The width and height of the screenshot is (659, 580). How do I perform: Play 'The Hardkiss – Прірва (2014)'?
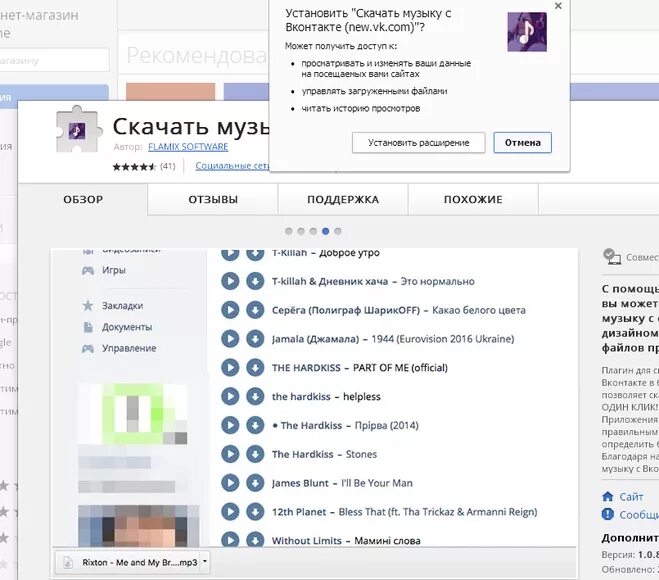[x=230, y=425]
